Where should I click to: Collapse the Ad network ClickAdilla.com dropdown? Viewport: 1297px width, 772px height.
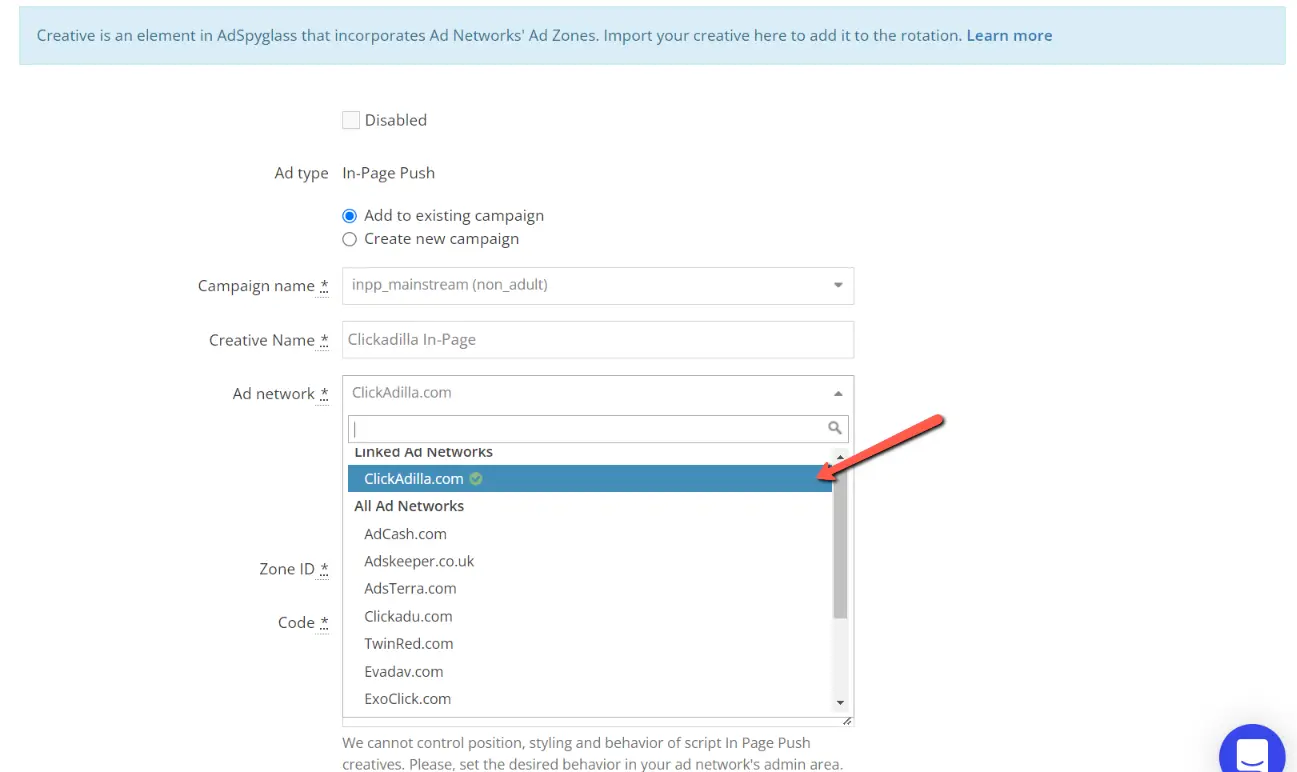pyautogui.click(x=598, y=393)
